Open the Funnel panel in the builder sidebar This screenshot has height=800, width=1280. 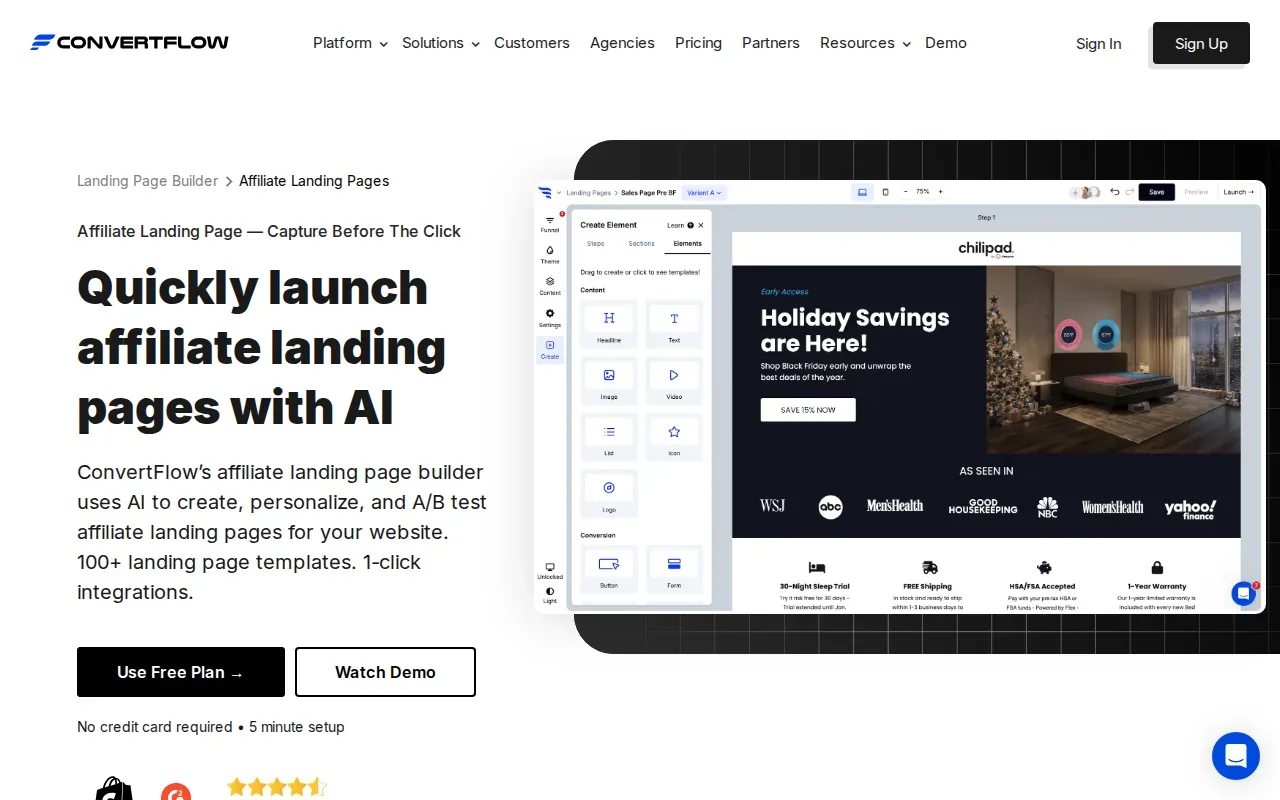[x=550, y=223]
